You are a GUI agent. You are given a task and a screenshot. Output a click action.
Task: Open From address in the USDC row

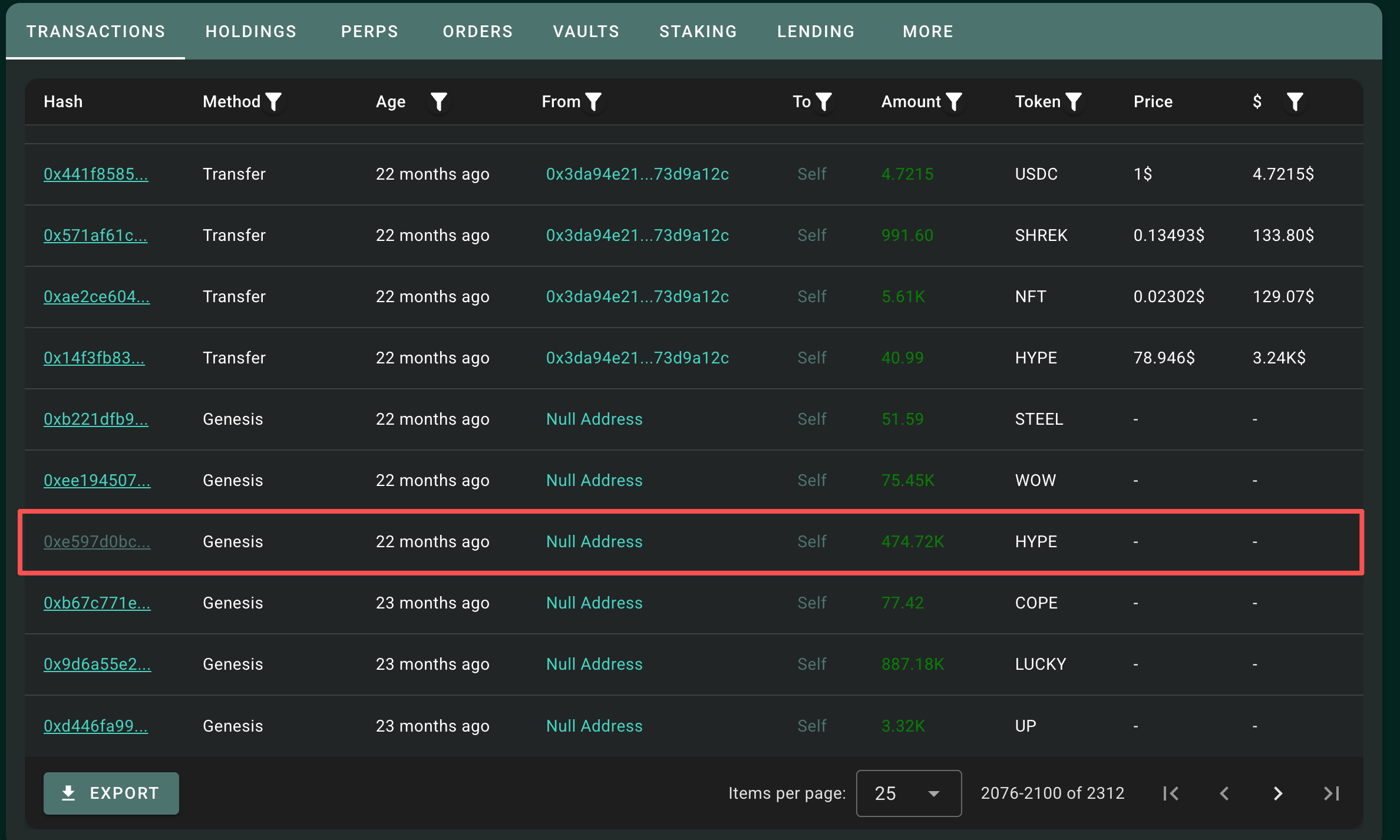click(638, 174)
